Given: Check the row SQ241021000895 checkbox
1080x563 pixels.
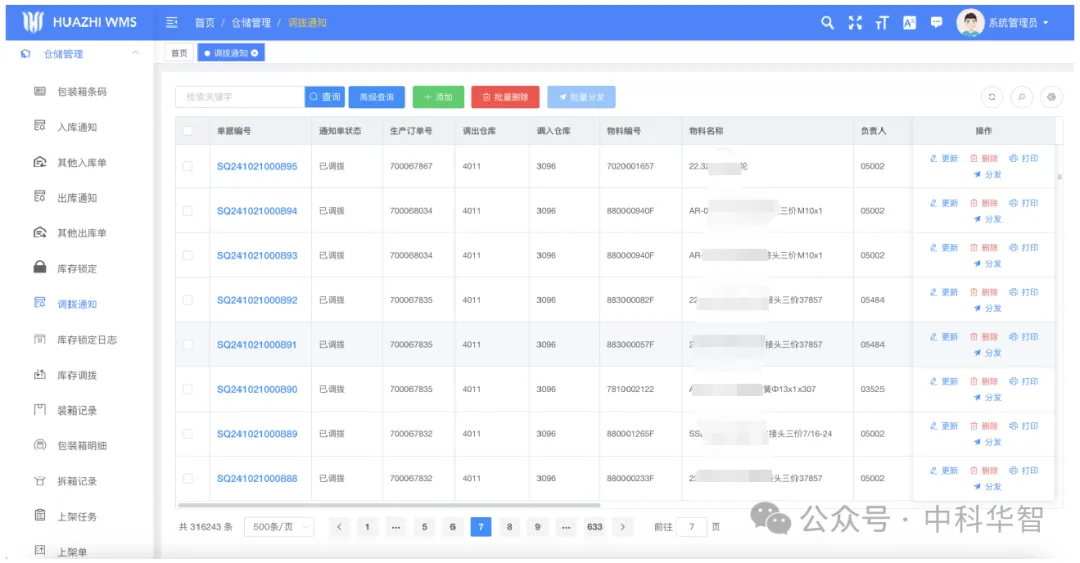Looking at the screenshot, I should (188, 166).
